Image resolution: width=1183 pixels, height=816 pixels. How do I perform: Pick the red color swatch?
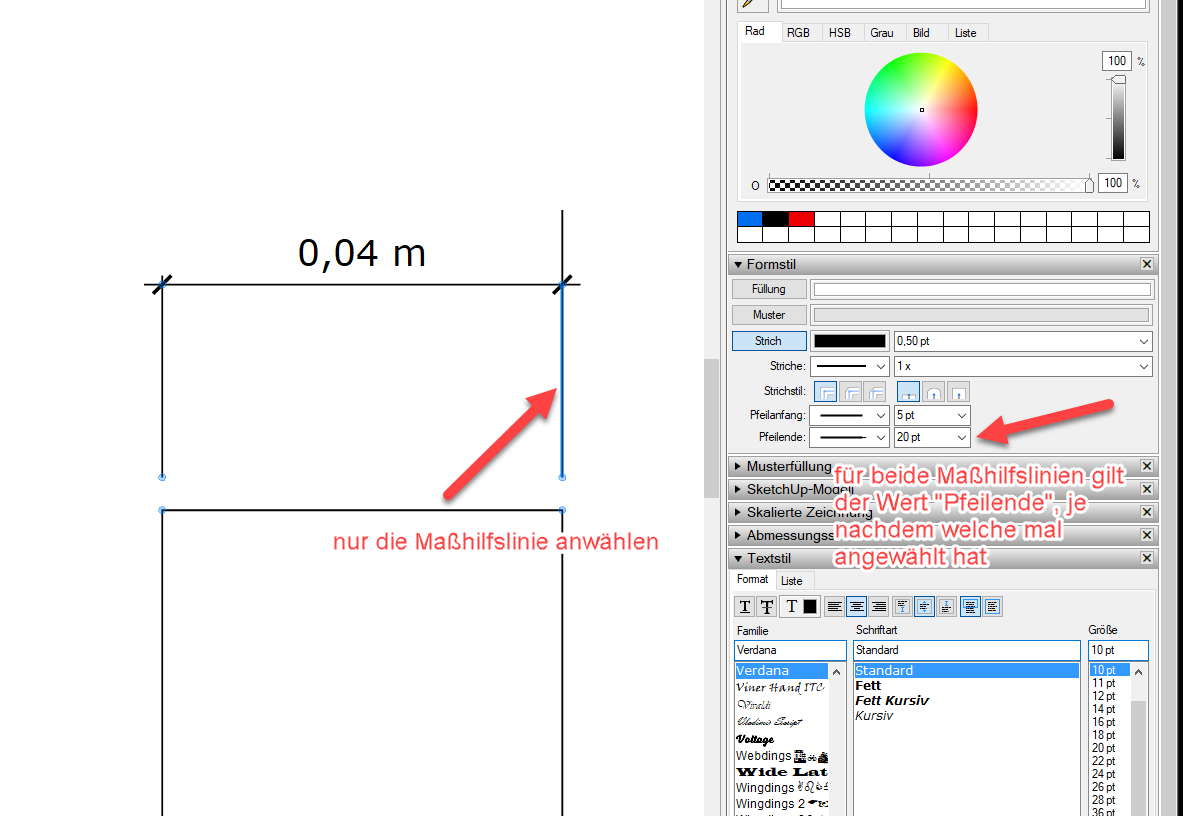[801, 219]
